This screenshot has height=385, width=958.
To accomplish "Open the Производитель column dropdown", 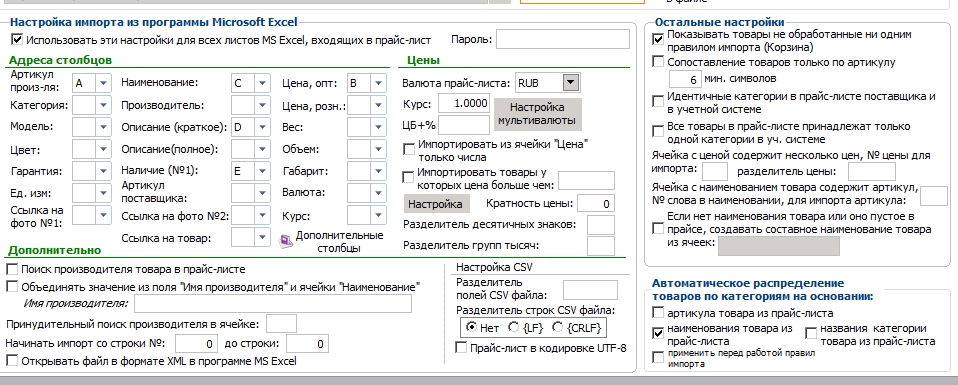I will pyautogui.click(x=262, y=105).
